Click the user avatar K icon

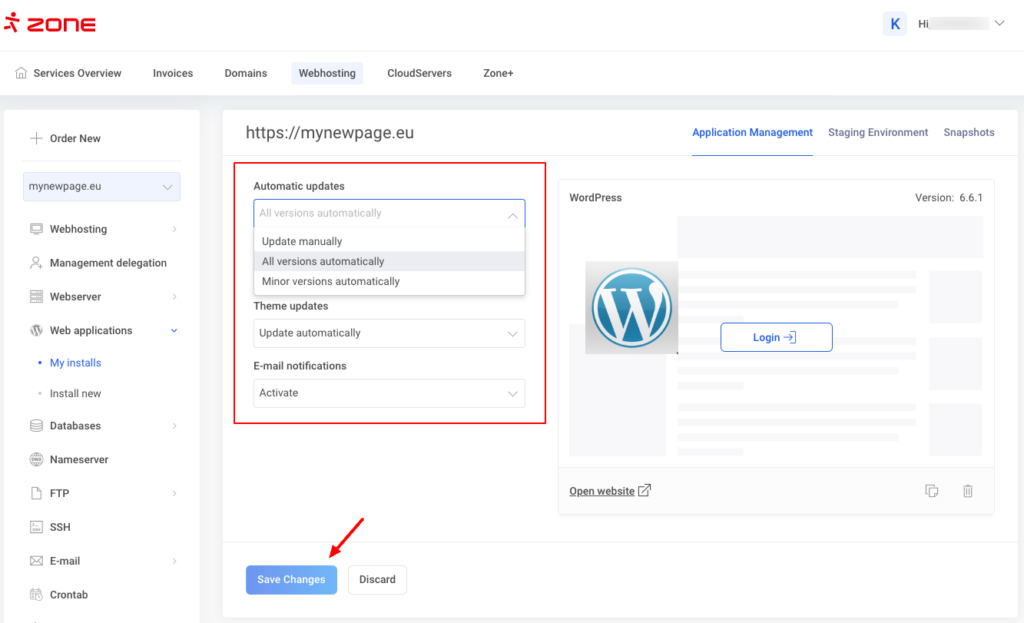click(x=894, y=24)
